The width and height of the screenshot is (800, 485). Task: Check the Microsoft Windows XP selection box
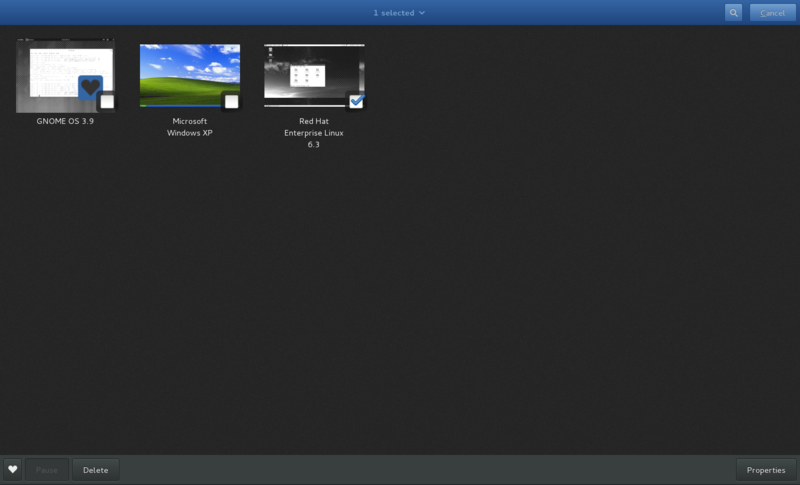[x=232, y=101]
